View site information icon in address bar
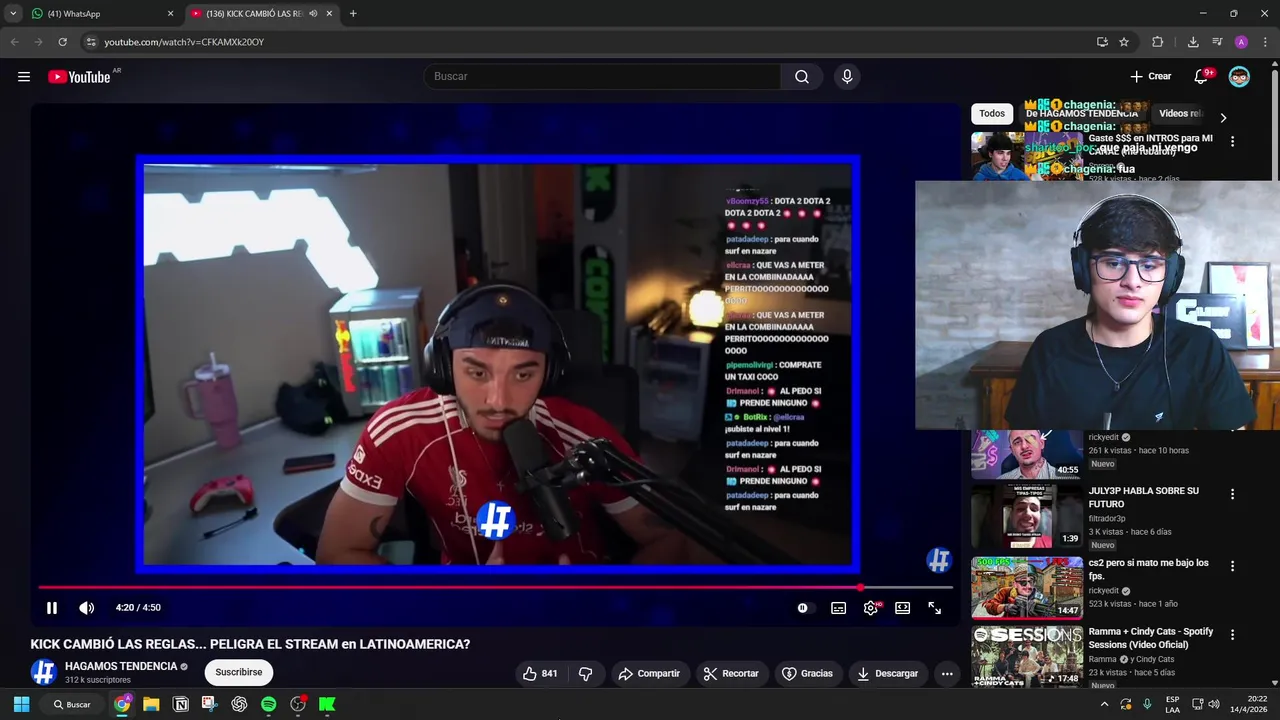This screenshot has height=720, width=1280. [91, 42]
